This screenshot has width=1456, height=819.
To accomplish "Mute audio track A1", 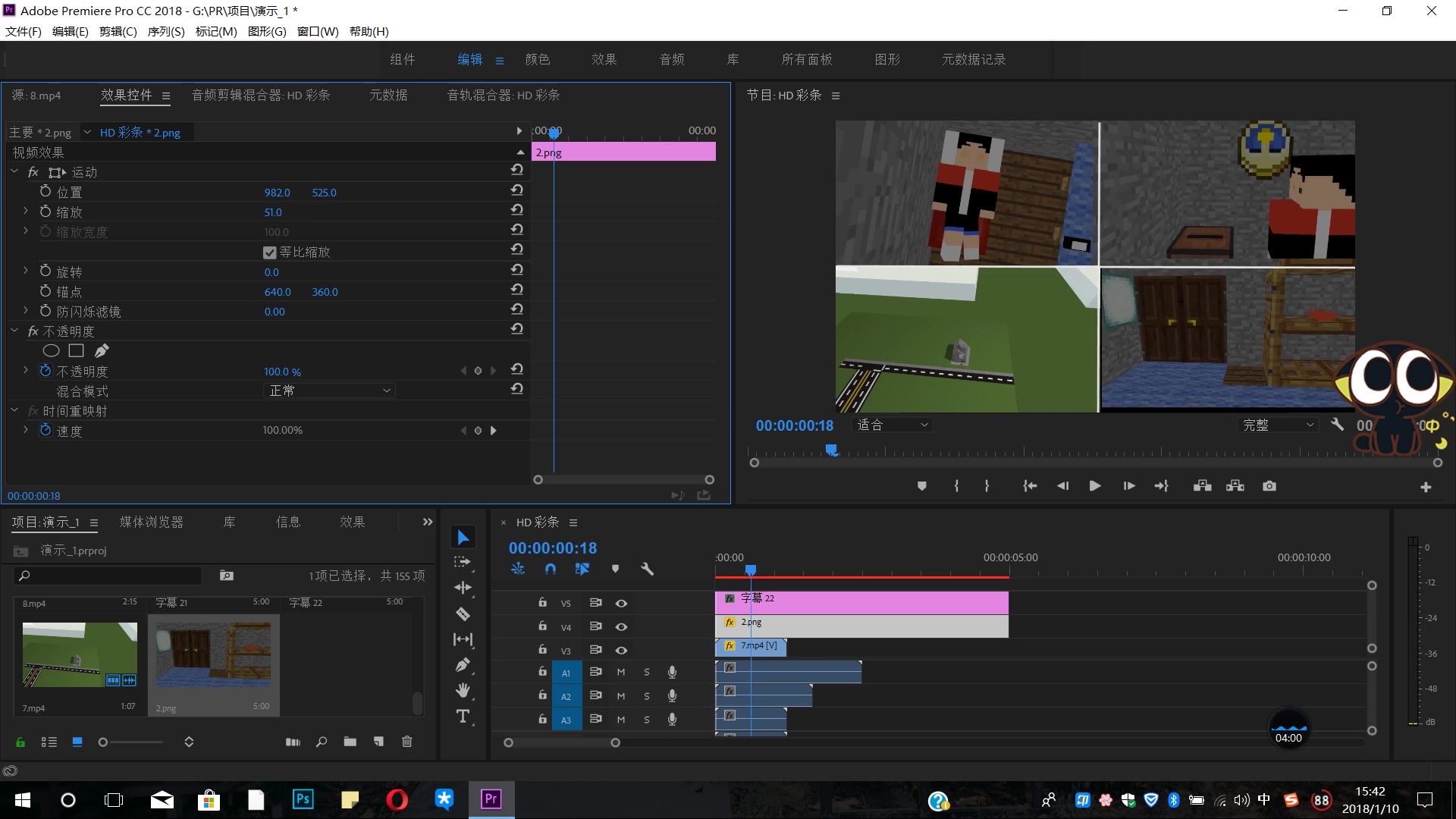I will [620, 672].
